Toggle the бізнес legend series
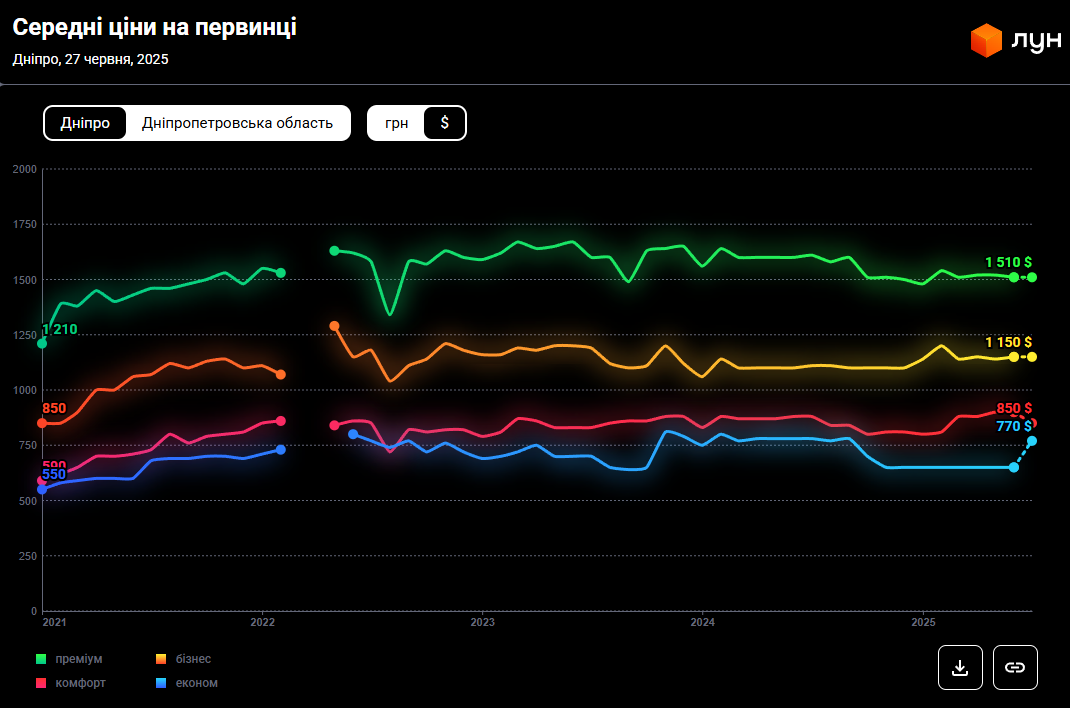The width and height of the screenshot is (1070, 708). click(x=195, y=659)
